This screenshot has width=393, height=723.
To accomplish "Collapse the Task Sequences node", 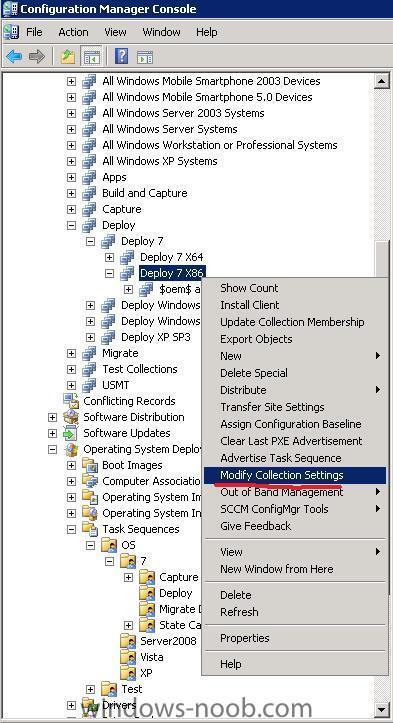I will 71,529.
